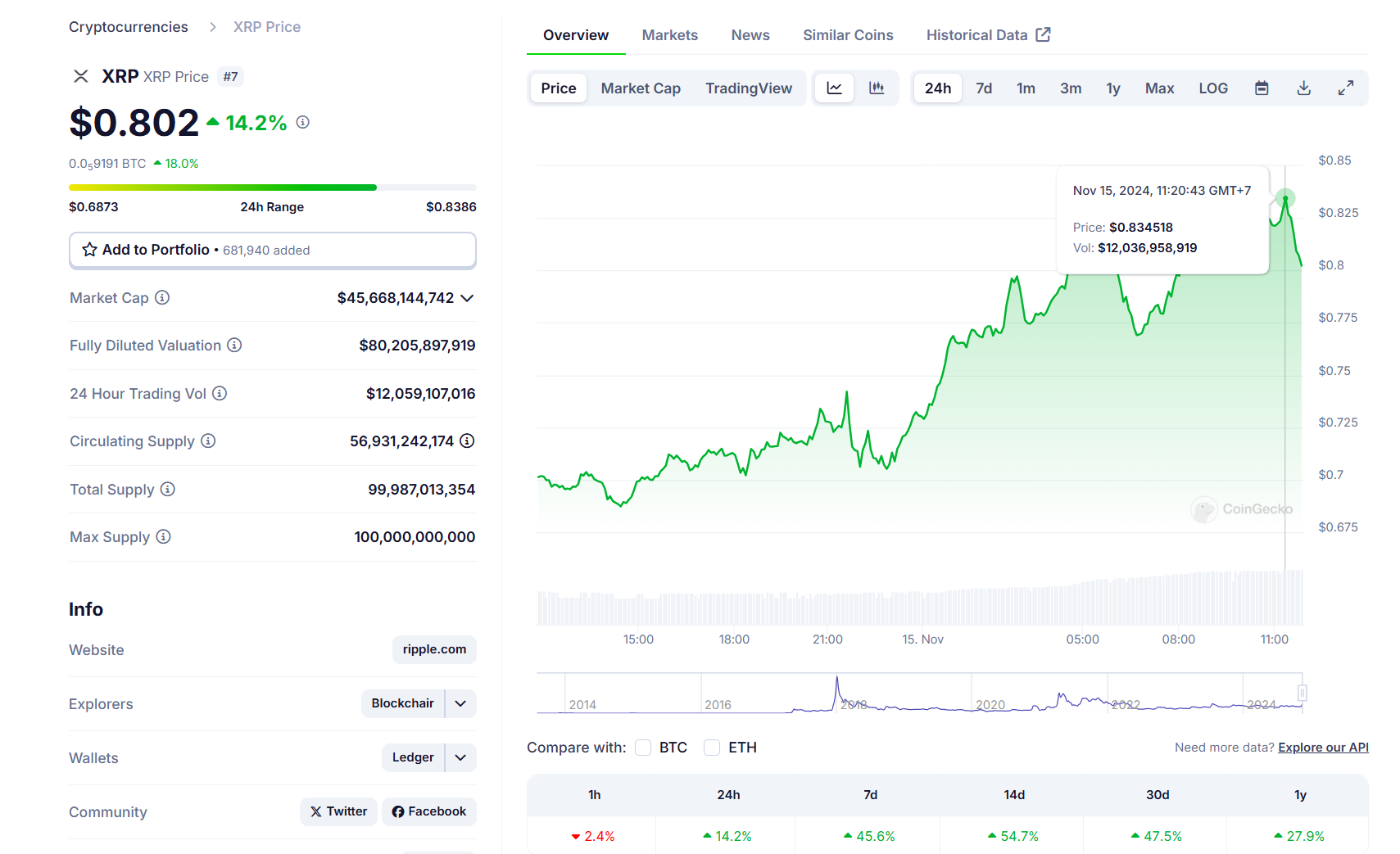Expand chart to fullscreen
The image size is (1400, 854).
point(1346,88)
